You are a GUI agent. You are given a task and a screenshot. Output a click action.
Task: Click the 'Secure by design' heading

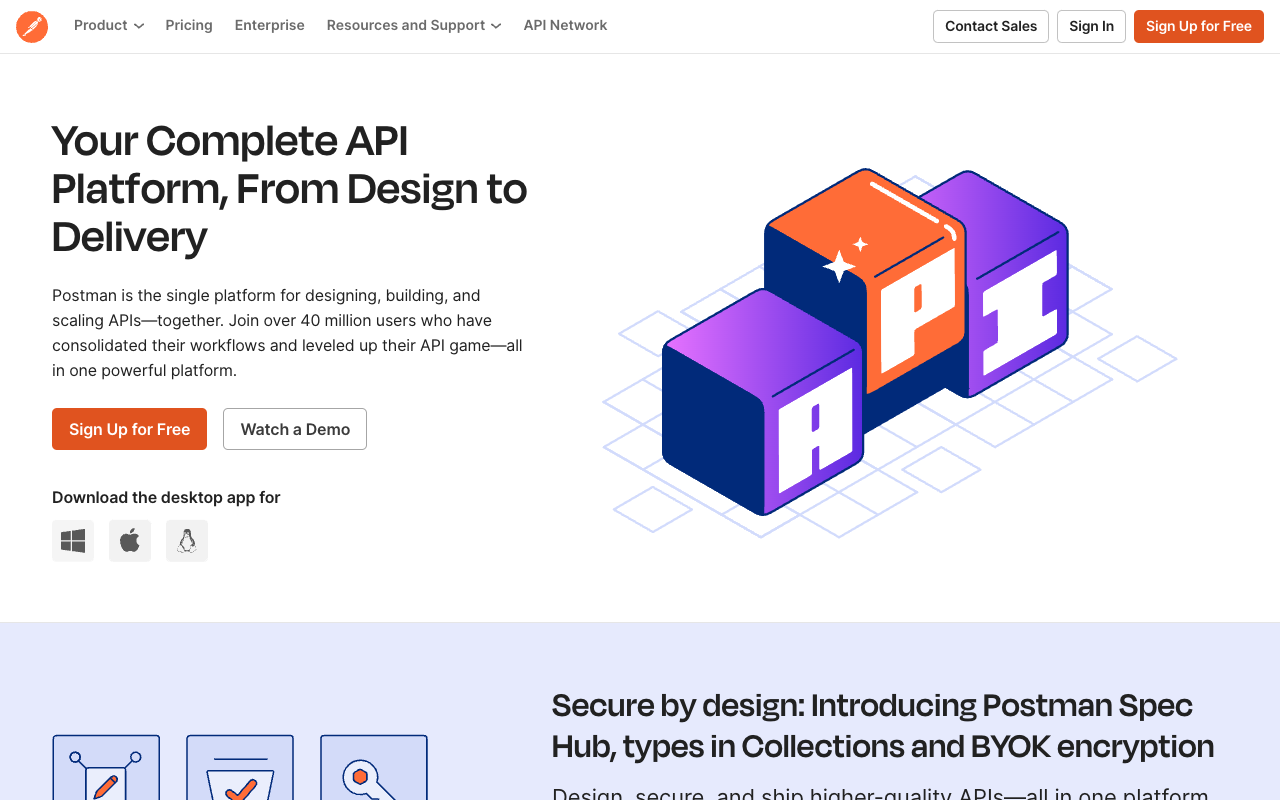883,726
